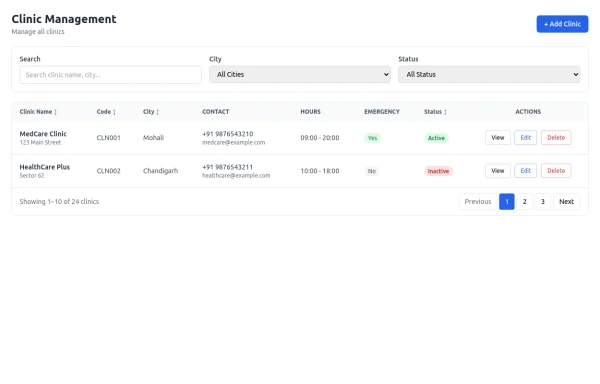The height and width of the screenshot is (384, 600).
Task: Click email healthcare@example.com
Action: click(x=236, y=176)
